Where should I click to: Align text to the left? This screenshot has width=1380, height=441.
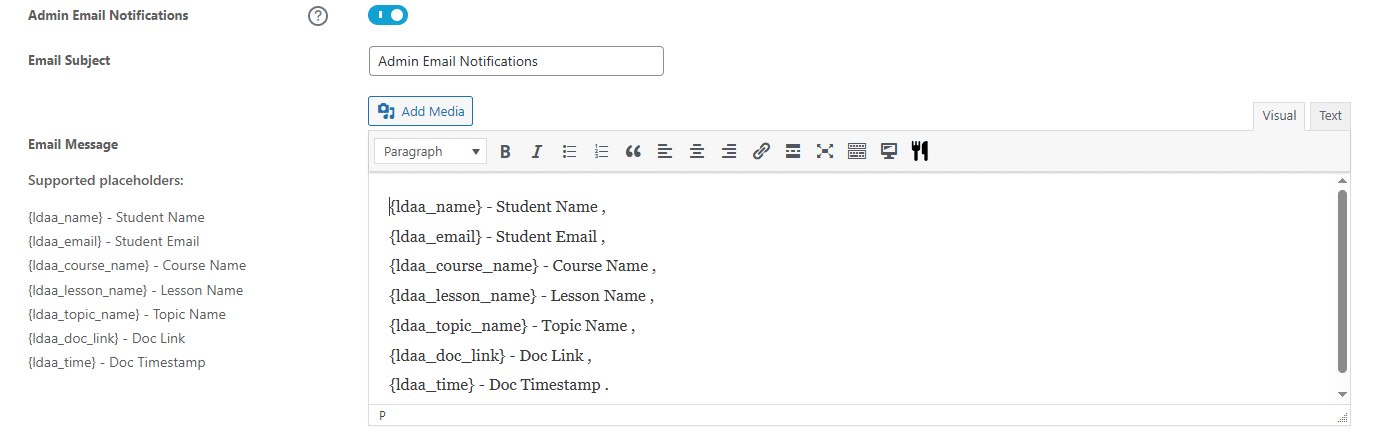tap(665, 152)
